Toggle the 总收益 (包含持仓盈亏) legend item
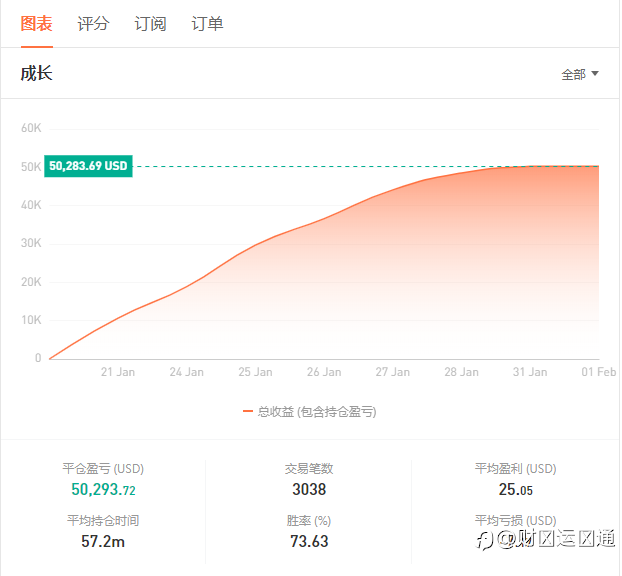The image size is (622, 576). tap(309, 412)
